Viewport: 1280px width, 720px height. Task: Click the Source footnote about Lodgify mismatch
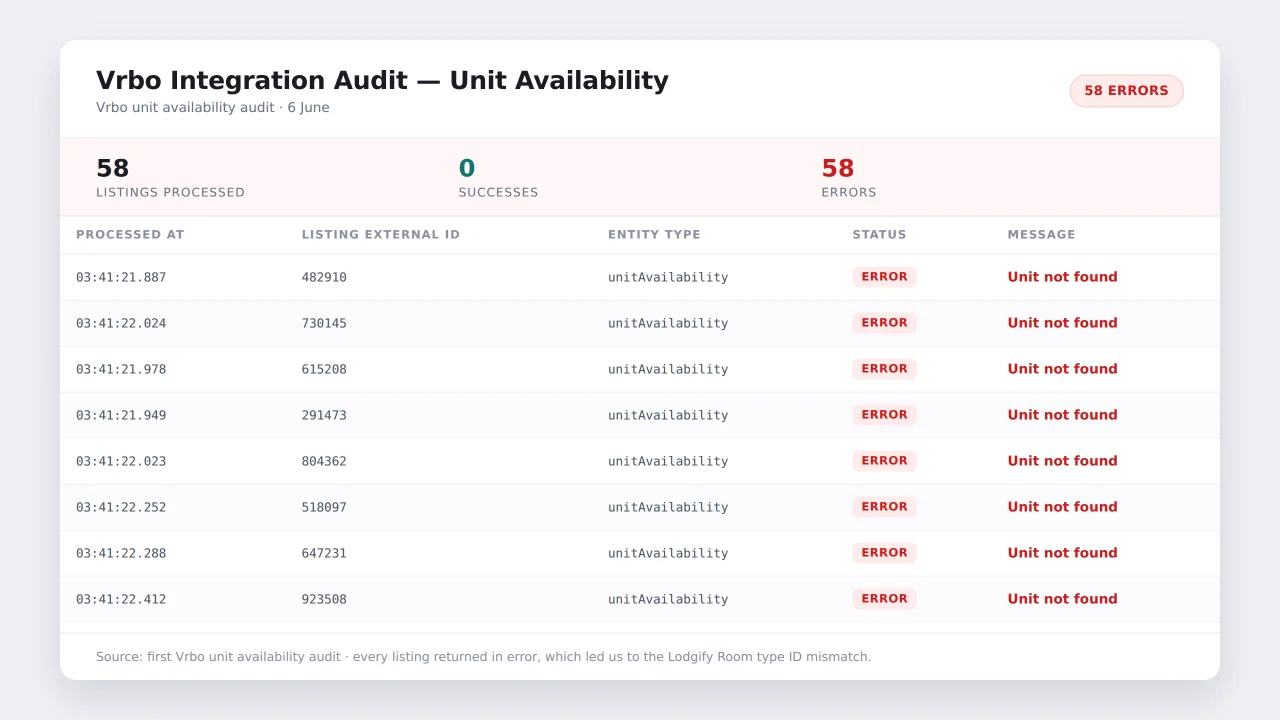point(483,657)
